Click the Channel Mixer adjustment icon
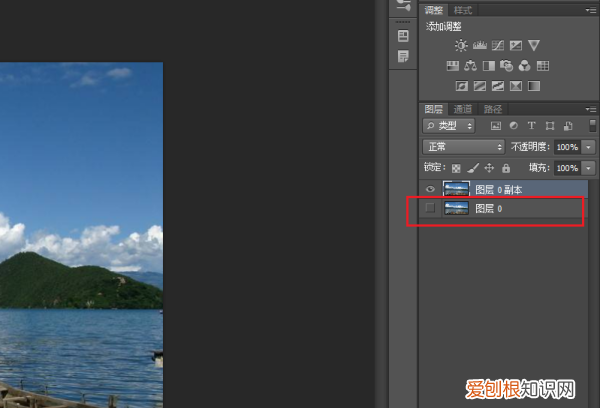Viewport: 600px width, 408px height. tap(525, 66)
